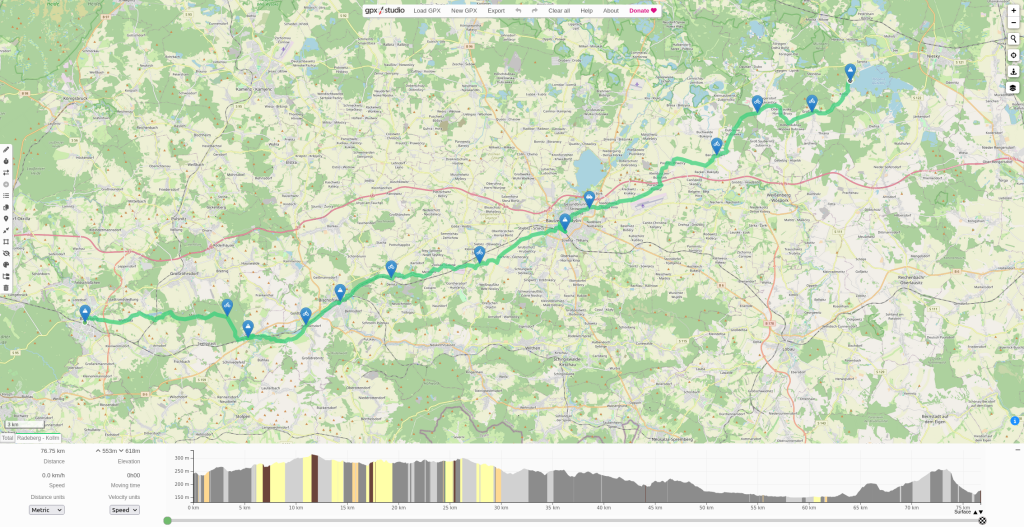This screenshot has height=527, width=1024.
Task: Select the pencil edit-track tool
Action: 6,149
